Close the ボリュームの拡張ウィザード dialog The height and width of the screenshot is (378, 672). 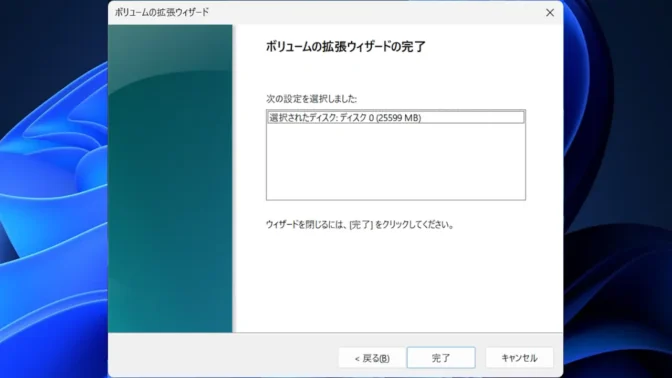(550, 12)
